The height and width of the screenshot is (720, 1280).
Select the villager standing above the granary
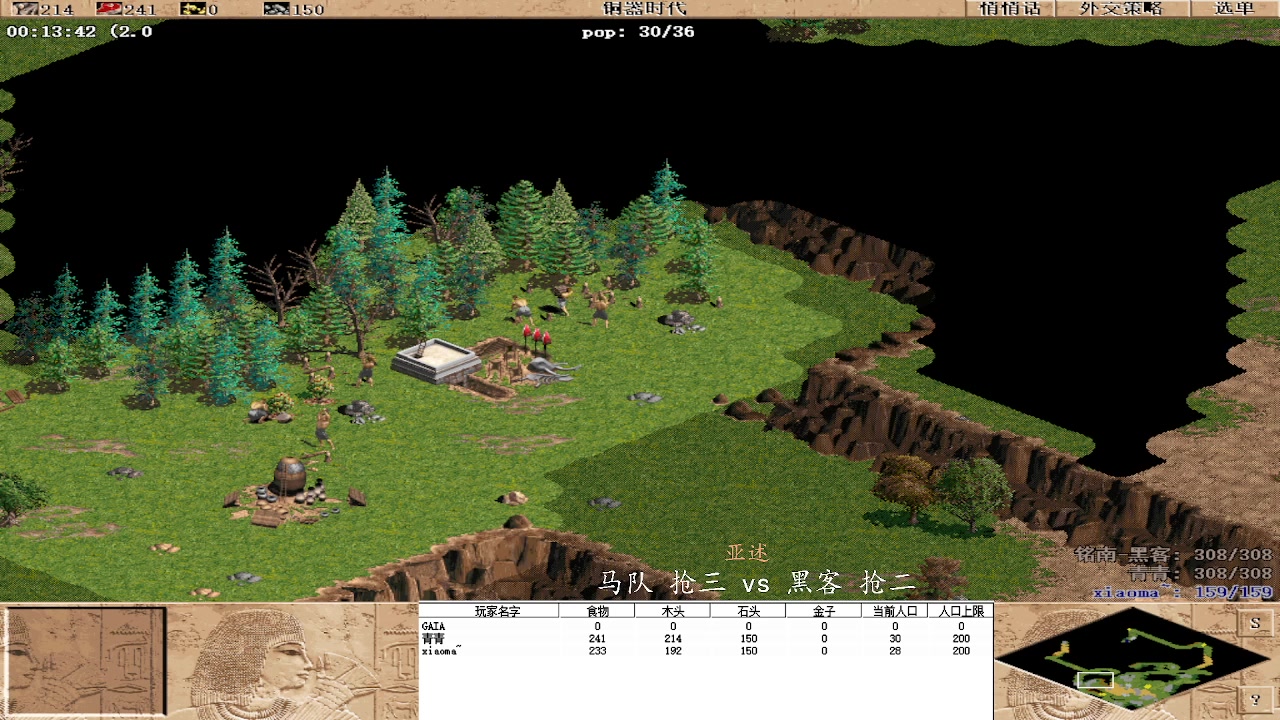tap(322, 428)
